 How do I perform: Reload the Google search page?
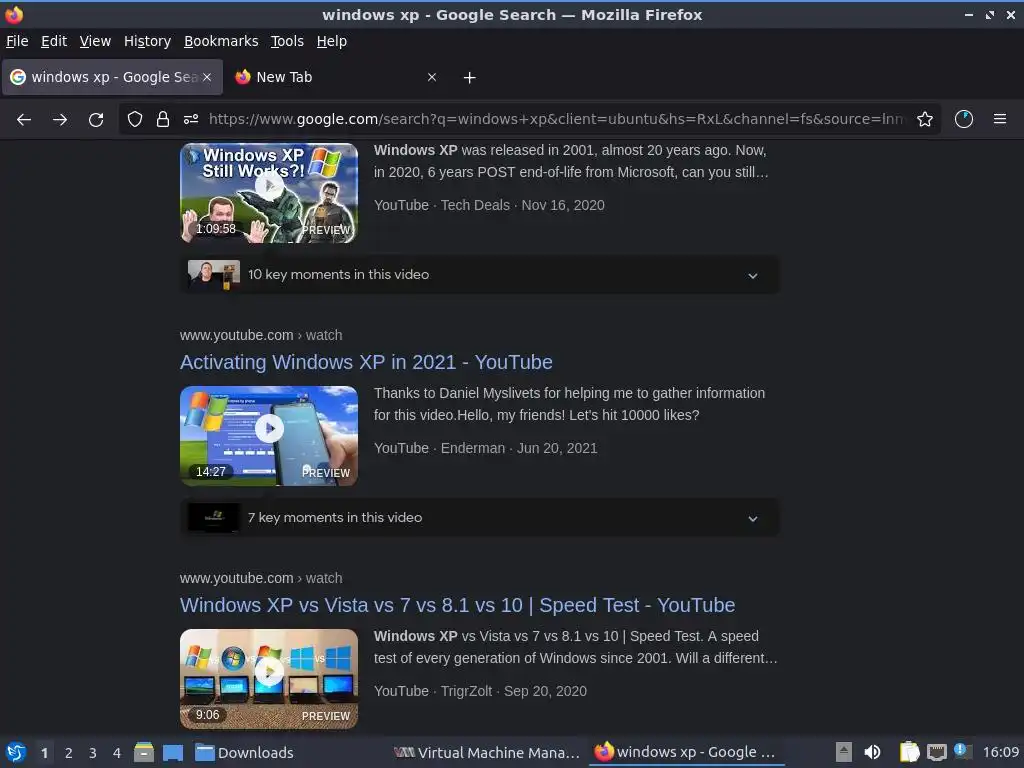[96, 120]
